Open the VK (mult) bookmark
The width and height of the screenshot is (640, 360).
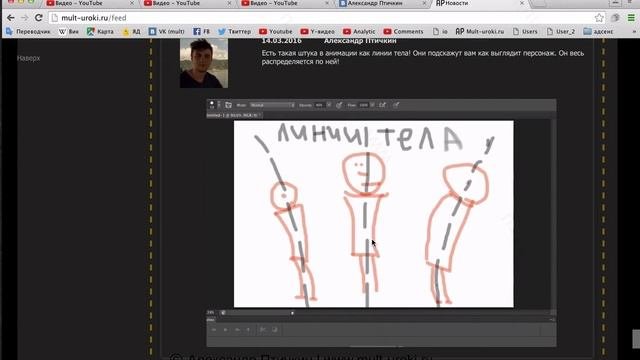click(x=167, y=31)
